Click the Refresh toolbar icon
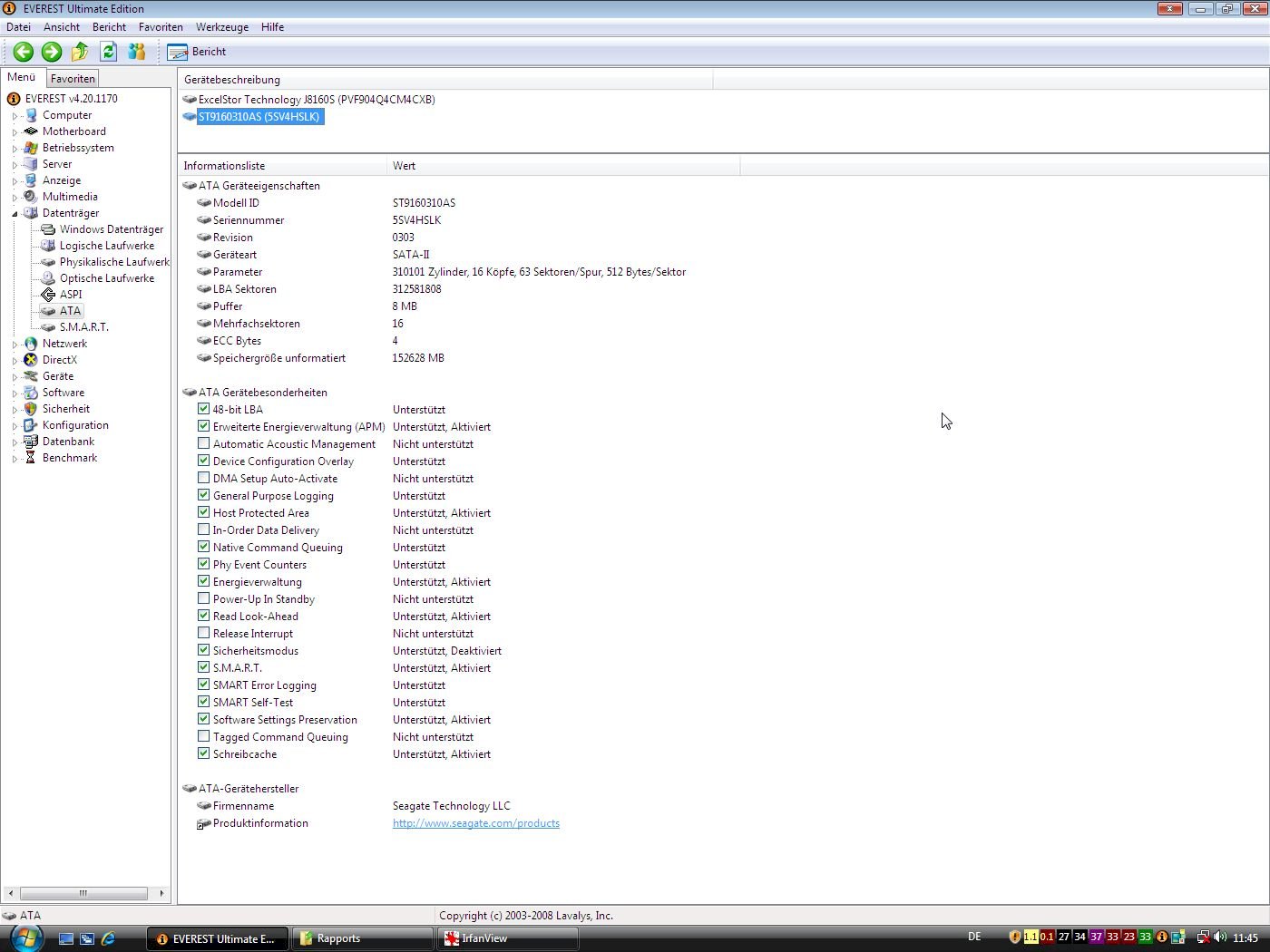Screen dimensions: 1270x952 click(109, 52)
